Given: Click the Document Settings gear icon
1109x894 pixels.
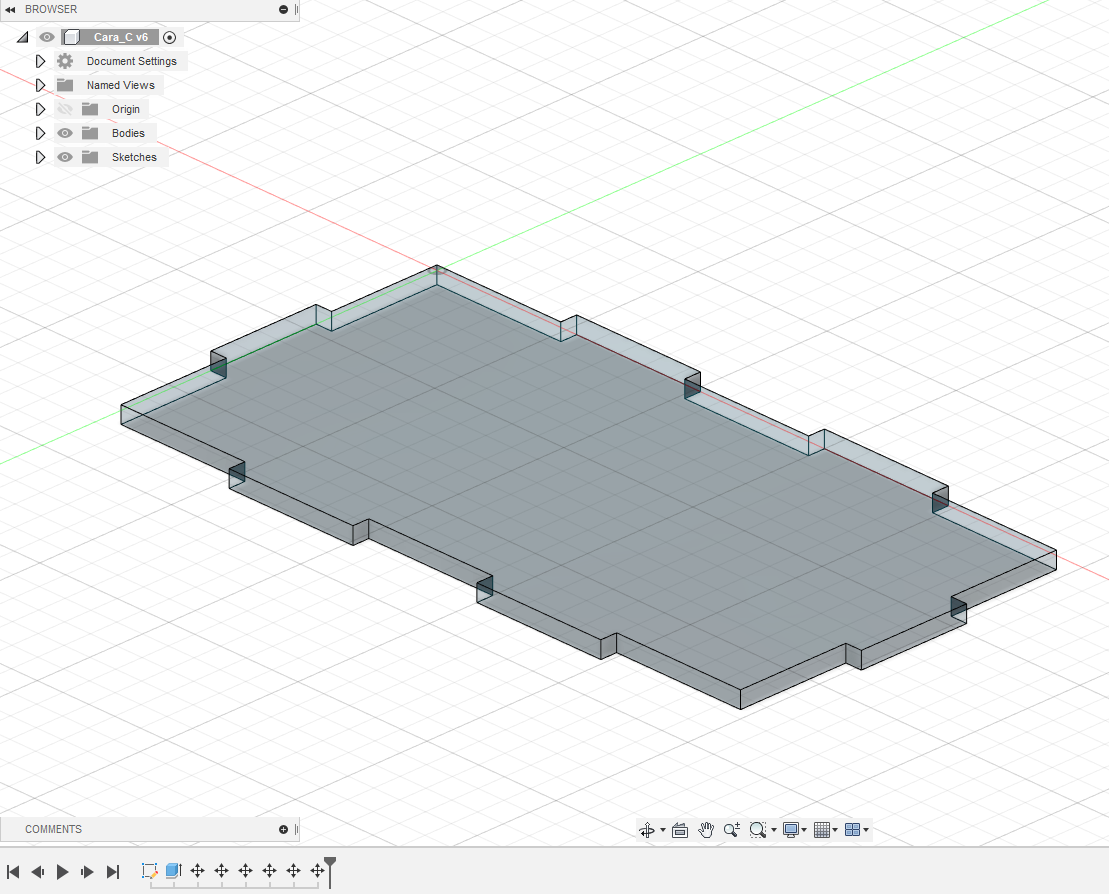Looking at the screenshot, I should (x=65, y=61).
